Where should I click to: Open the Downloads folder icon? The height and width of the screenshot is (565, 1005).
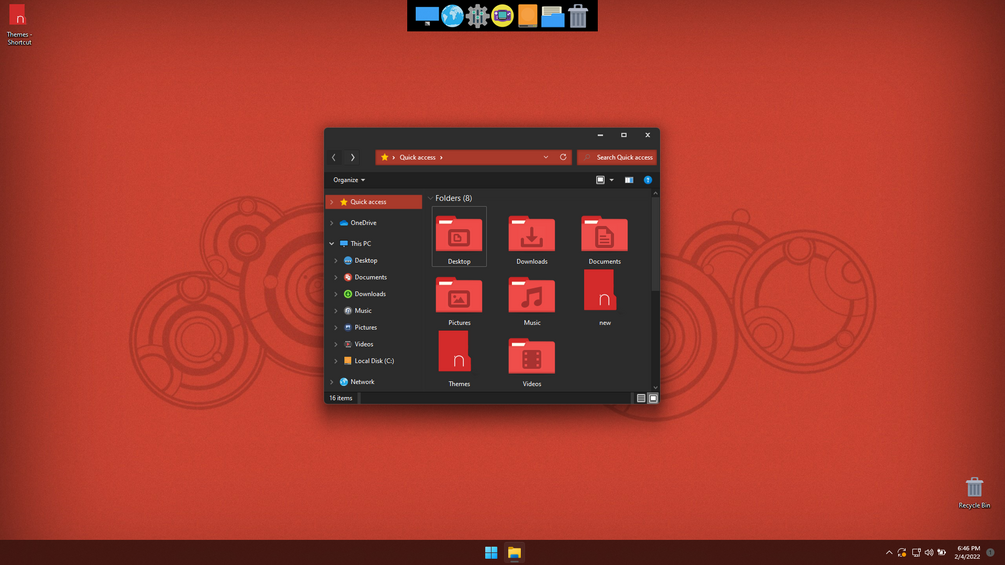[x=531, y=240]
